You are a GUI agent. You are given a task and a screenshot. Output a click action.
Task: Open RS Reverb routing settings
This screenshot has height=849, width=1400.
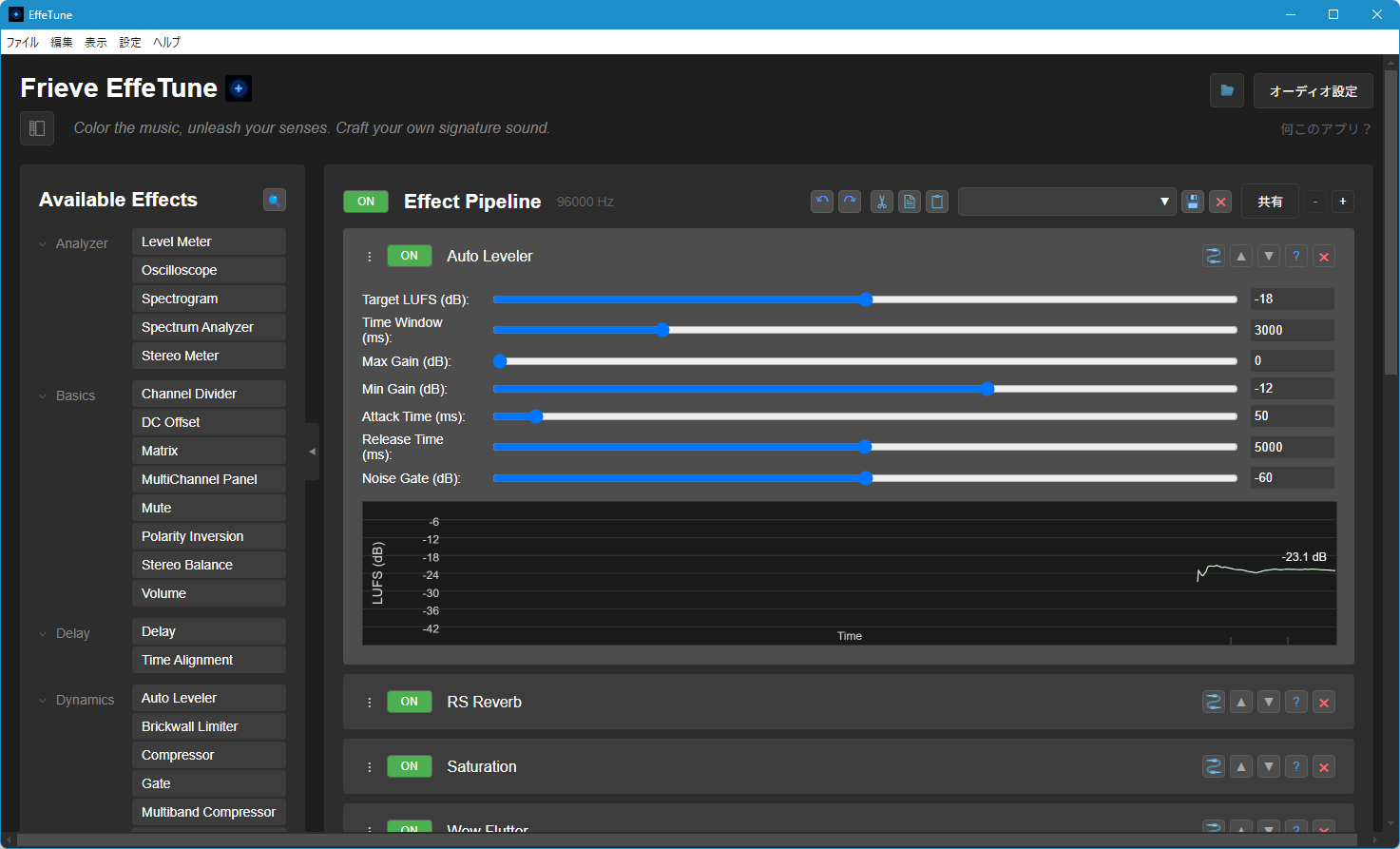point(1214,702)
